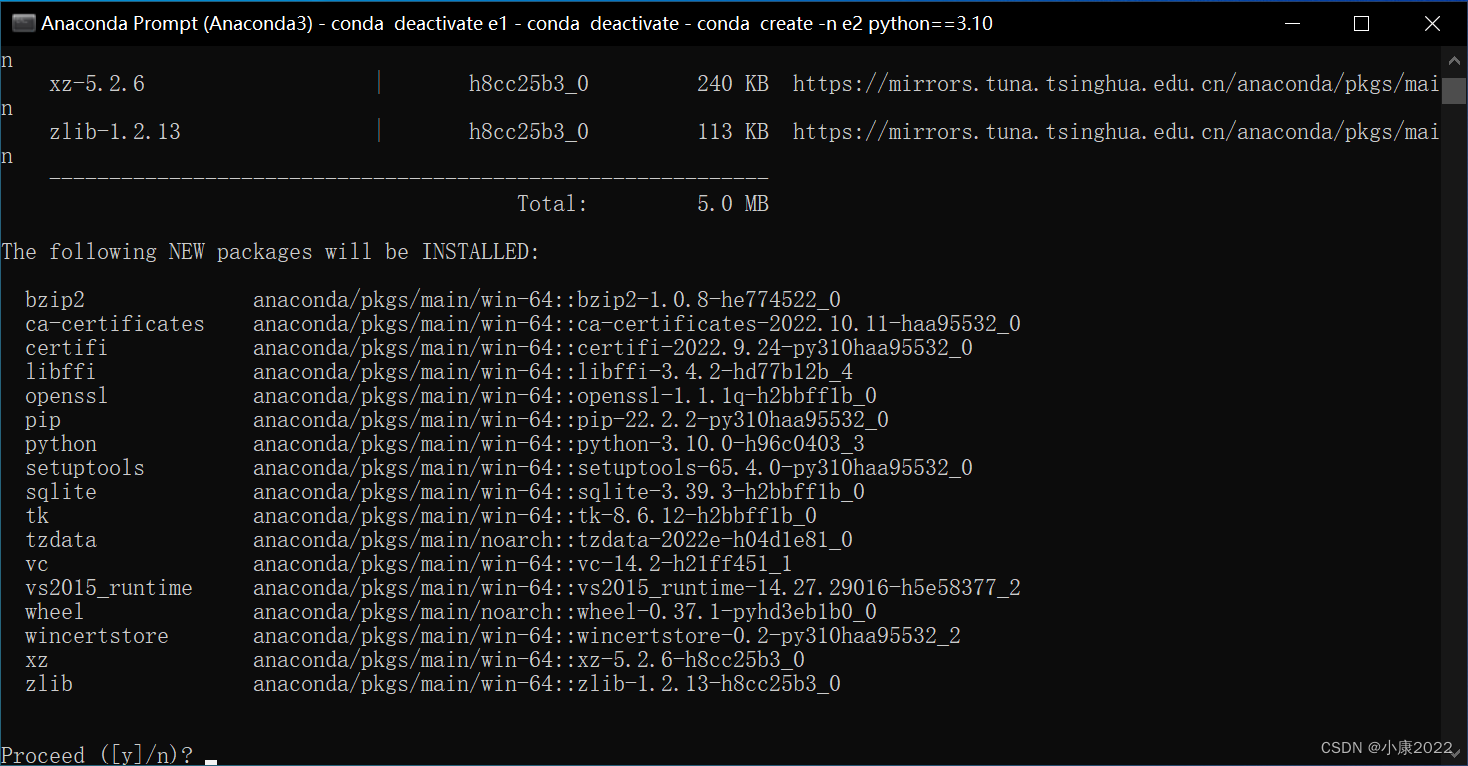This screenshot has width=1468, height=766.
Task: Click the scrollbar up arrow
Action: pos(1454,58)
